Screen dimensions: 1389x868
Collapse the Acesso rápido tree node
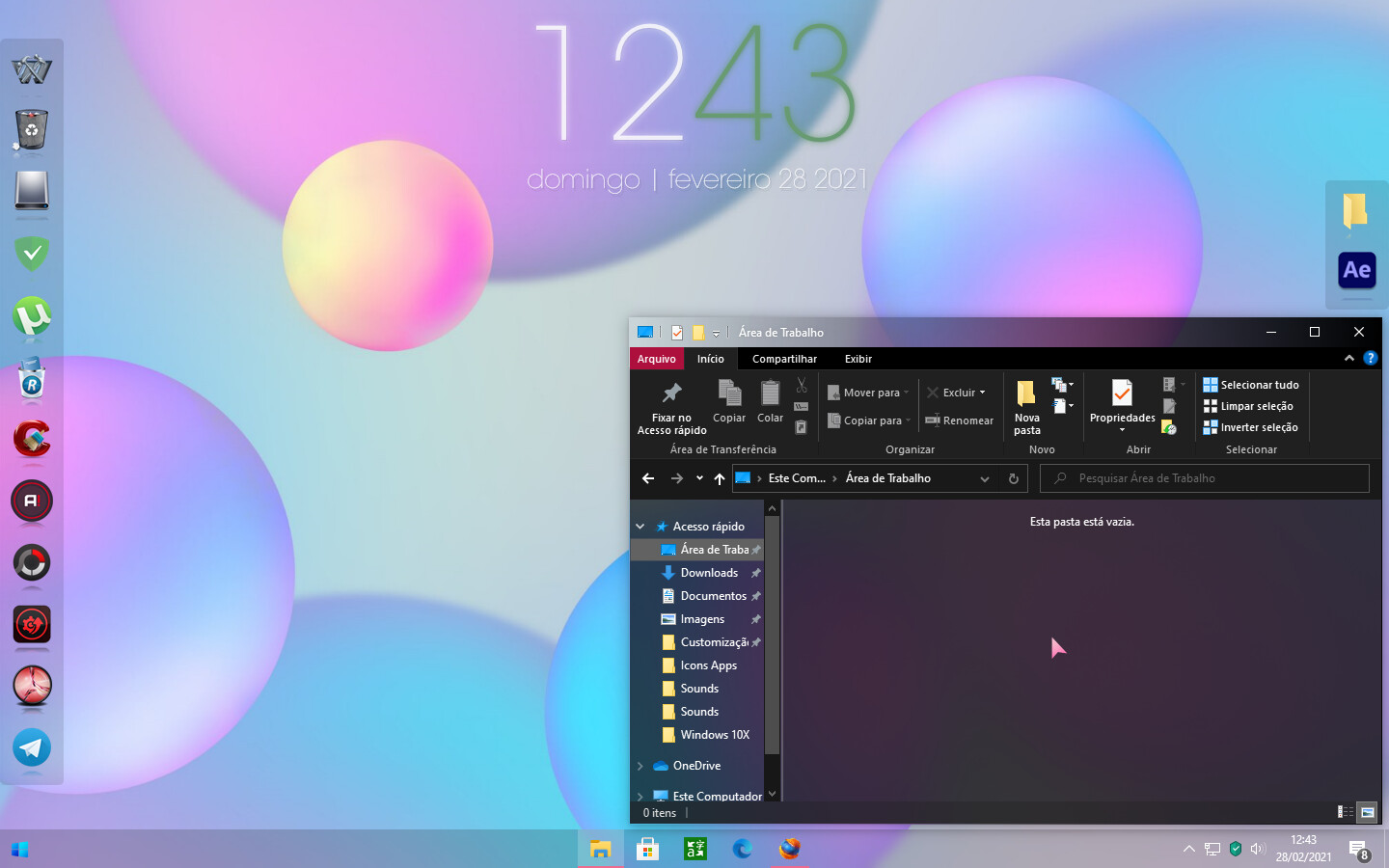click(x=640, y=527)
